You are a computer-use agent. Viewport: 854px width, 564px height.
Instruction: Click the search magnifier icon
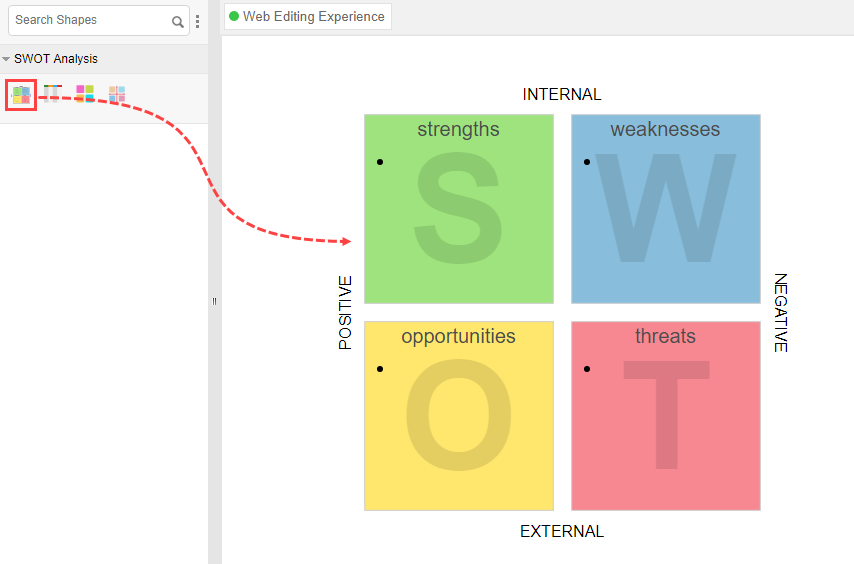click(178, 21)
